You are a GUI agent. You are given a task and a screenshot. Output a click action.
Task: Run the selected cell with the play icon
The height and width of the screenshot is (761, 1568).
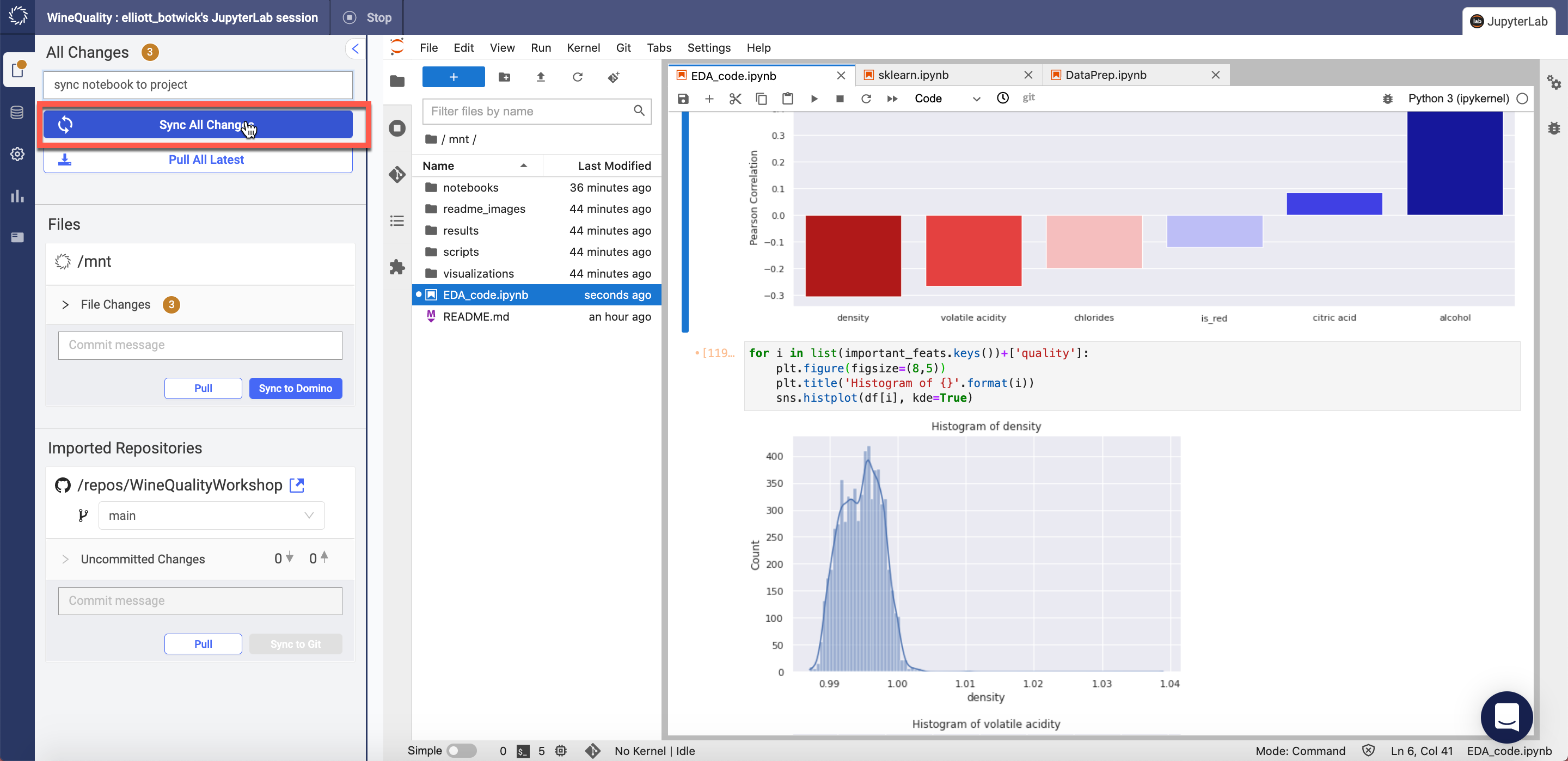(x=814, y=99)
